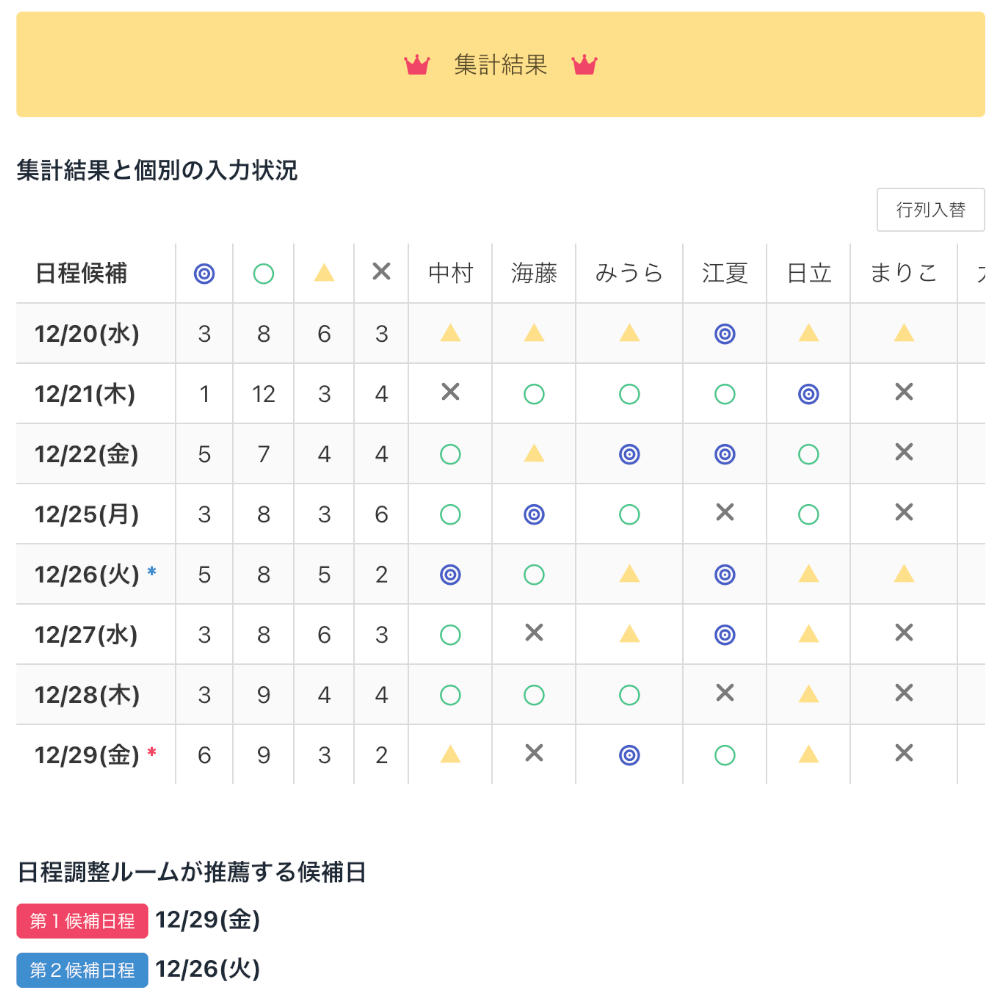Select the 中村 column header
1000x1000 pixels.
tap(450, 273)
